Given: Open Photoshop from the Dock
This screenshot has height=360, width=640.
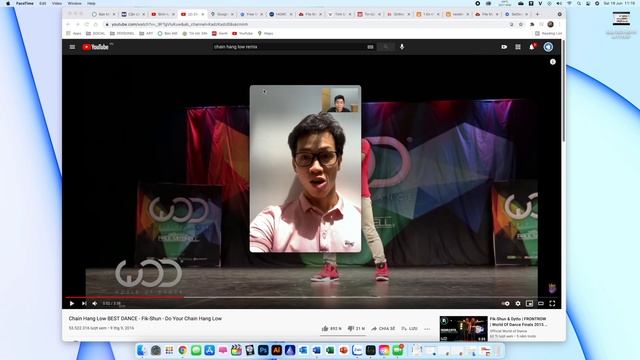Looking at the screenshot, I should (263, 350).
